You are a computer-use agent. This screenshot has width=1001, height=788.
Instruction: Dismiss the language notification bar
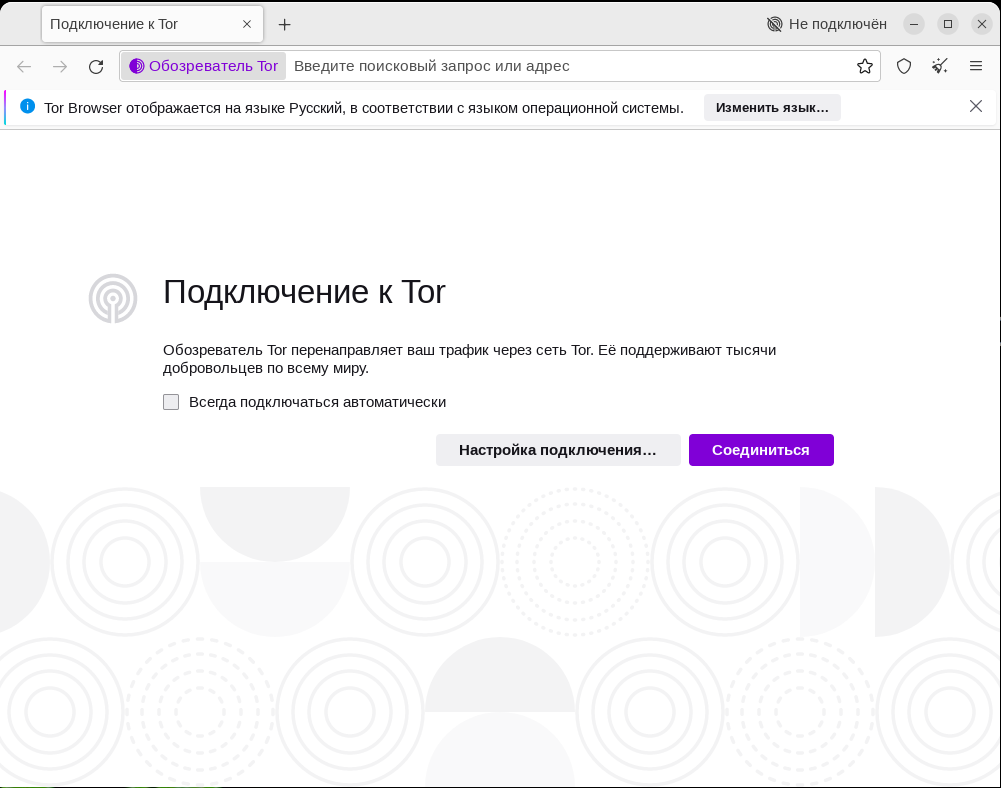point(975,106)
